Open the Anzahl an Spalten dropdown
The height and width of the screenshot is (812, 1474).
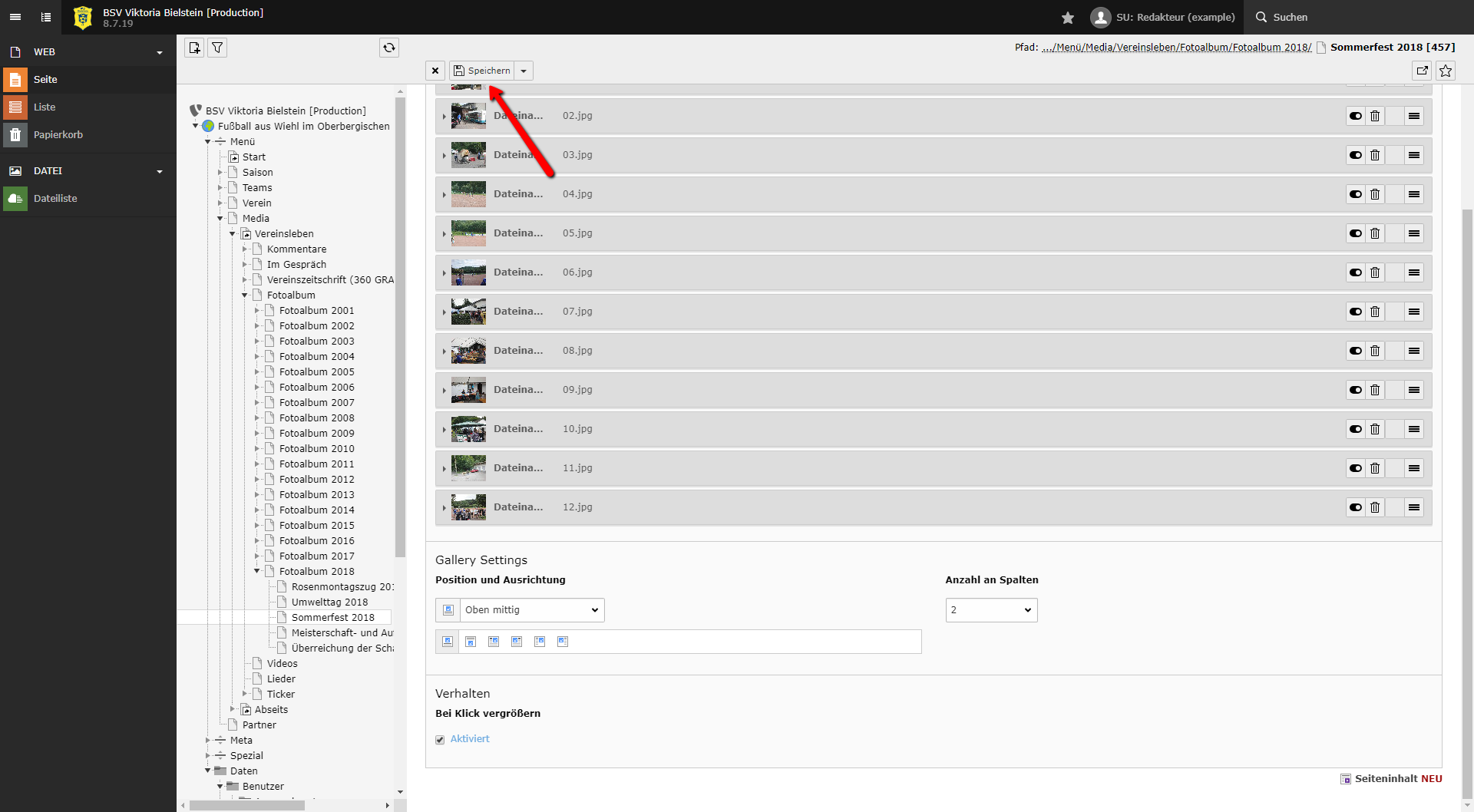pyautogui.click(x=991, y=610)
